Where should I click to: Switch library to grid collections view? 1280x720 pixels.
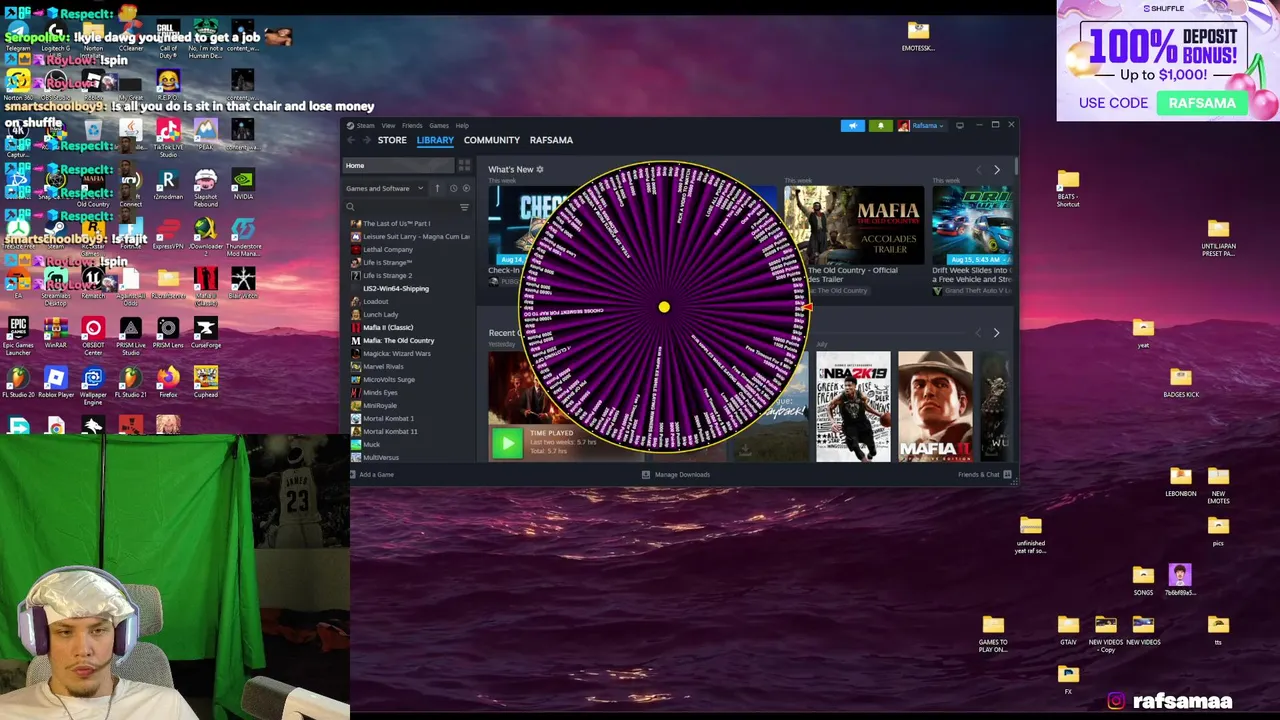click(x=464, y=165)
